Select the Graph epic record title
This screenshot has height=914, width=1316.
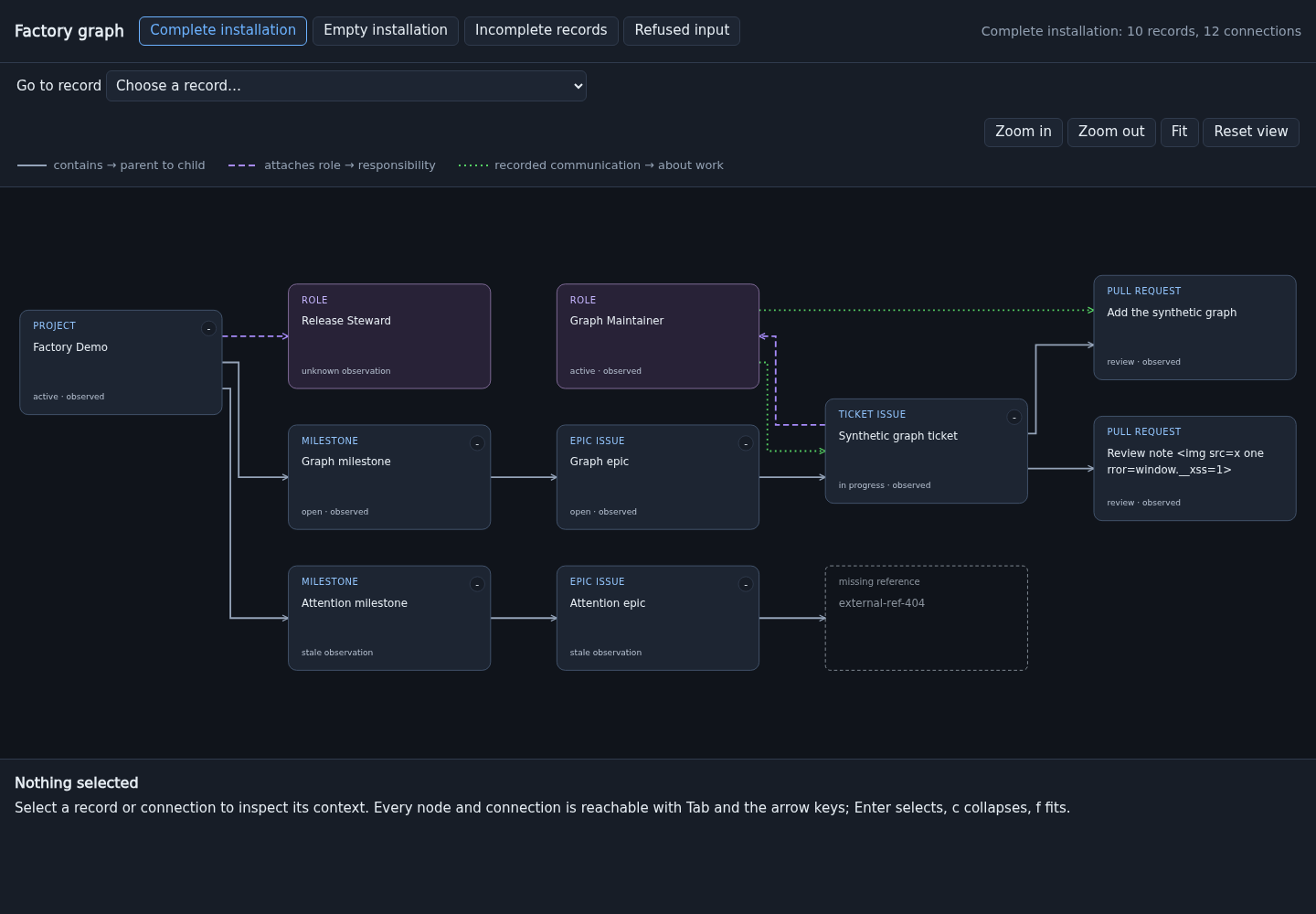click(x=600, y=462)
